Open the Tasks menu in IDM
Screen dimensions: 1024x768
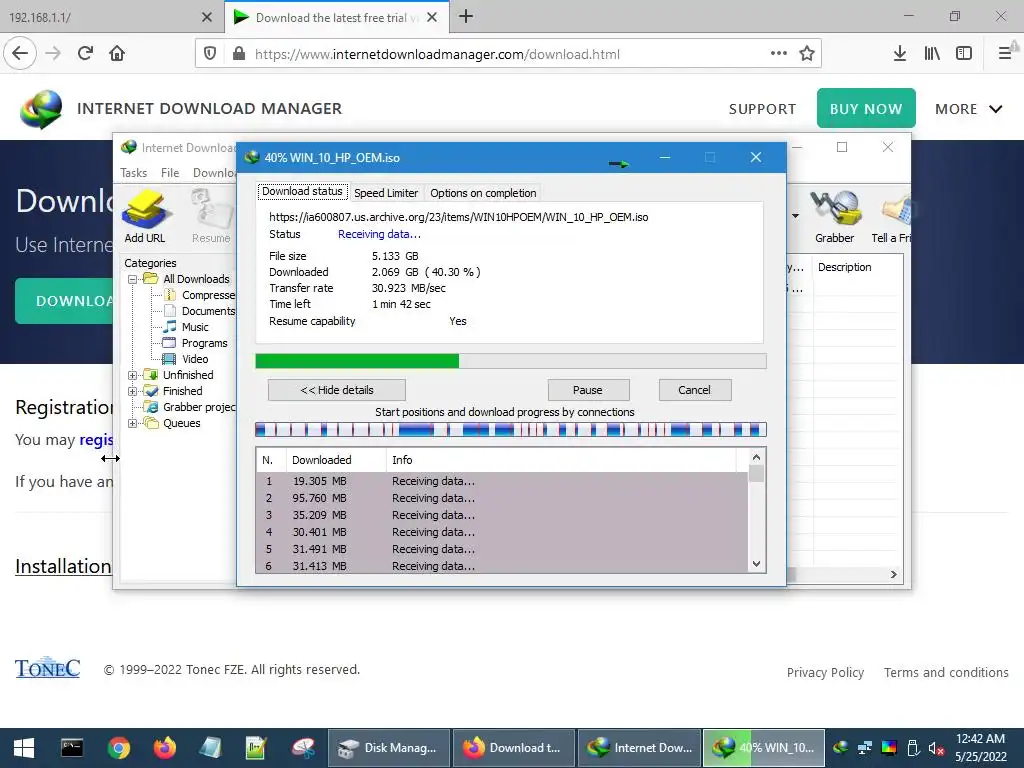click(133, 173)
